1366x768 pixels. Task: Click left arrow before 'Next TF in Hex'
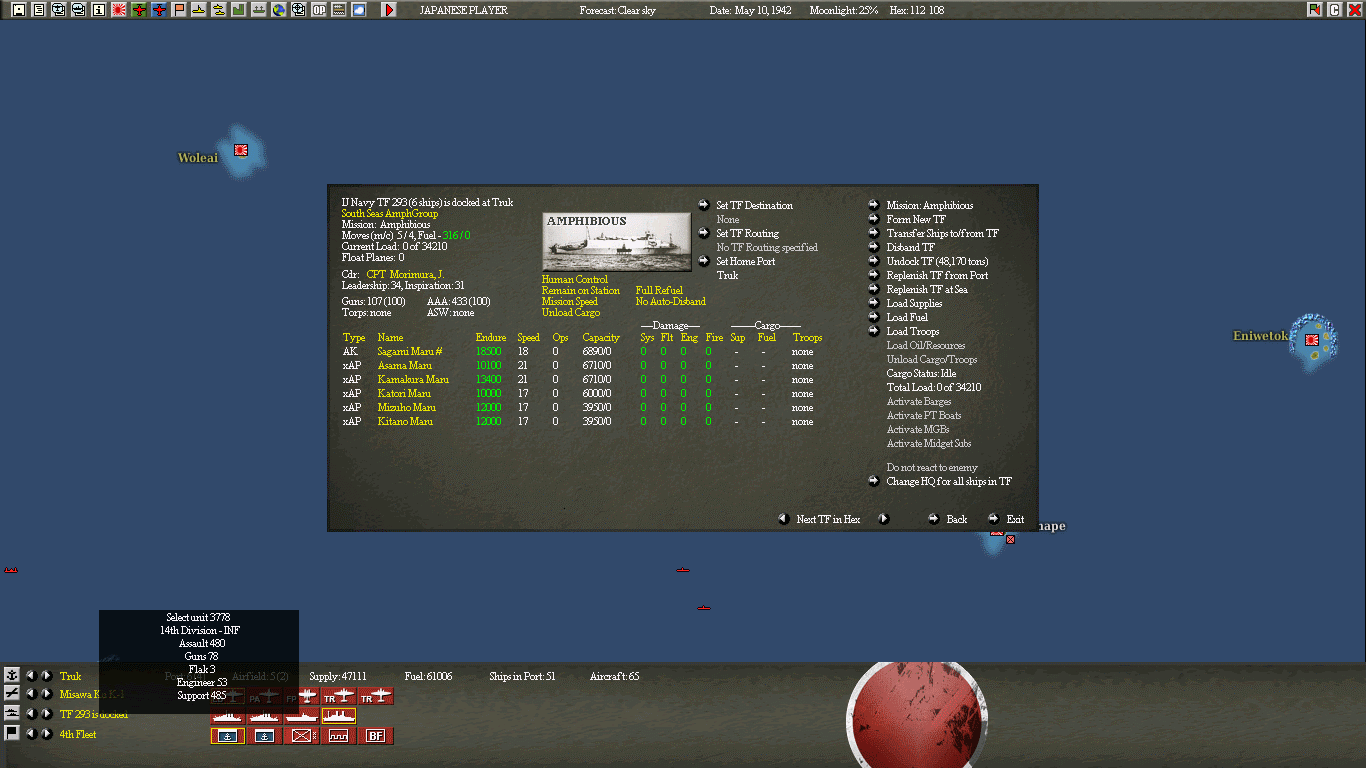783,519
